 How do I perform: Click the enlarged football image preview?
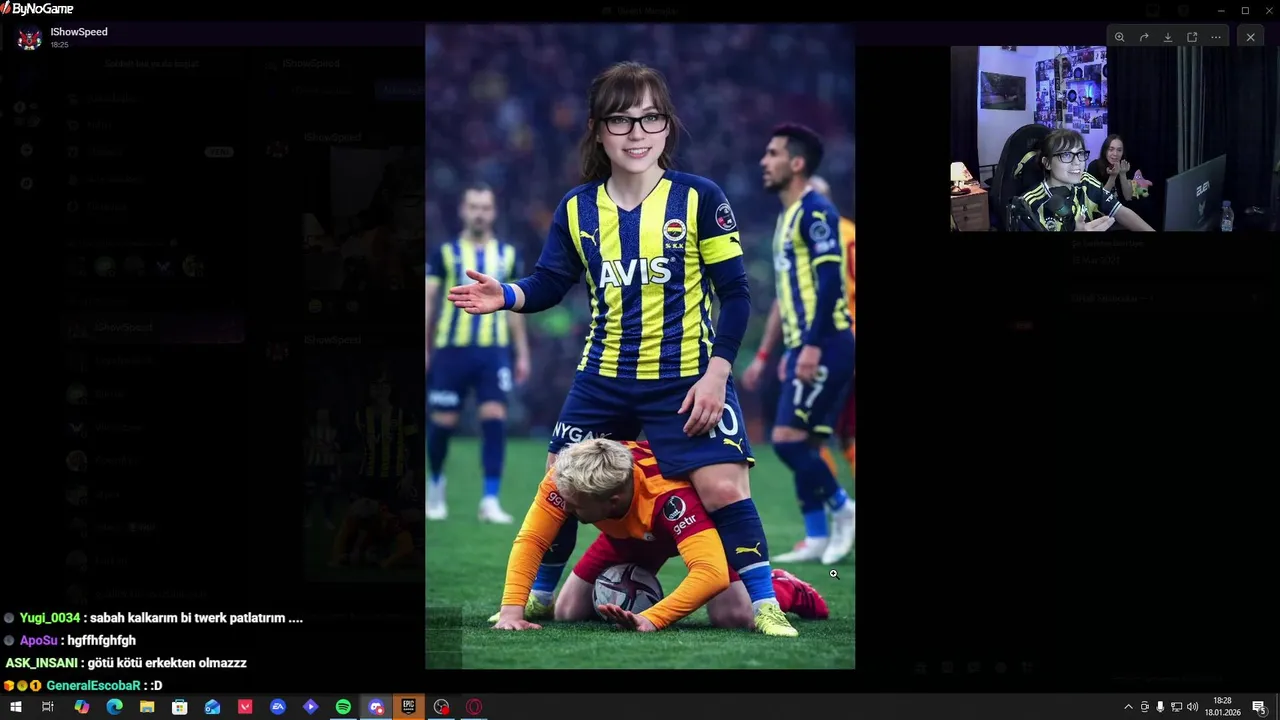point(640,346)
